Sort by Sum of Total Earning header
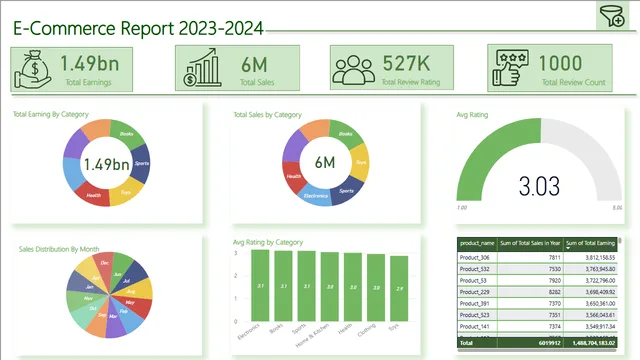640x360 pixels. [590, 243]
